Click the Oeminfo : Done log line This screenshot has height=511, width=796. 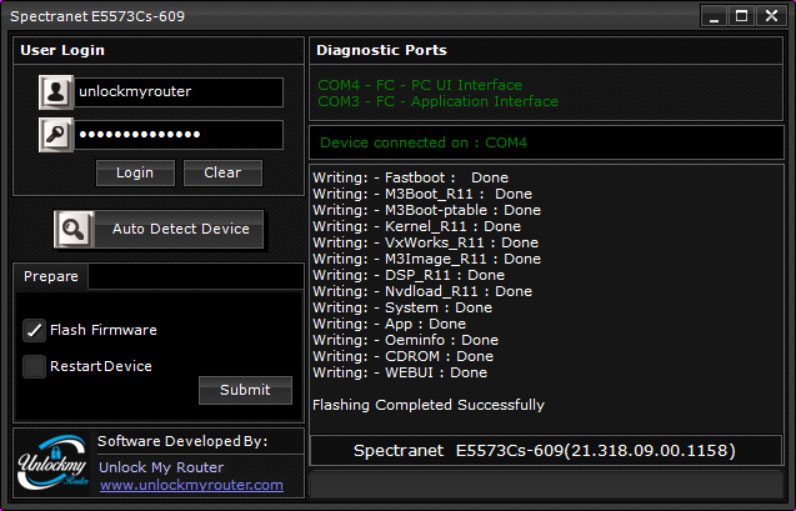click(406, 340)
